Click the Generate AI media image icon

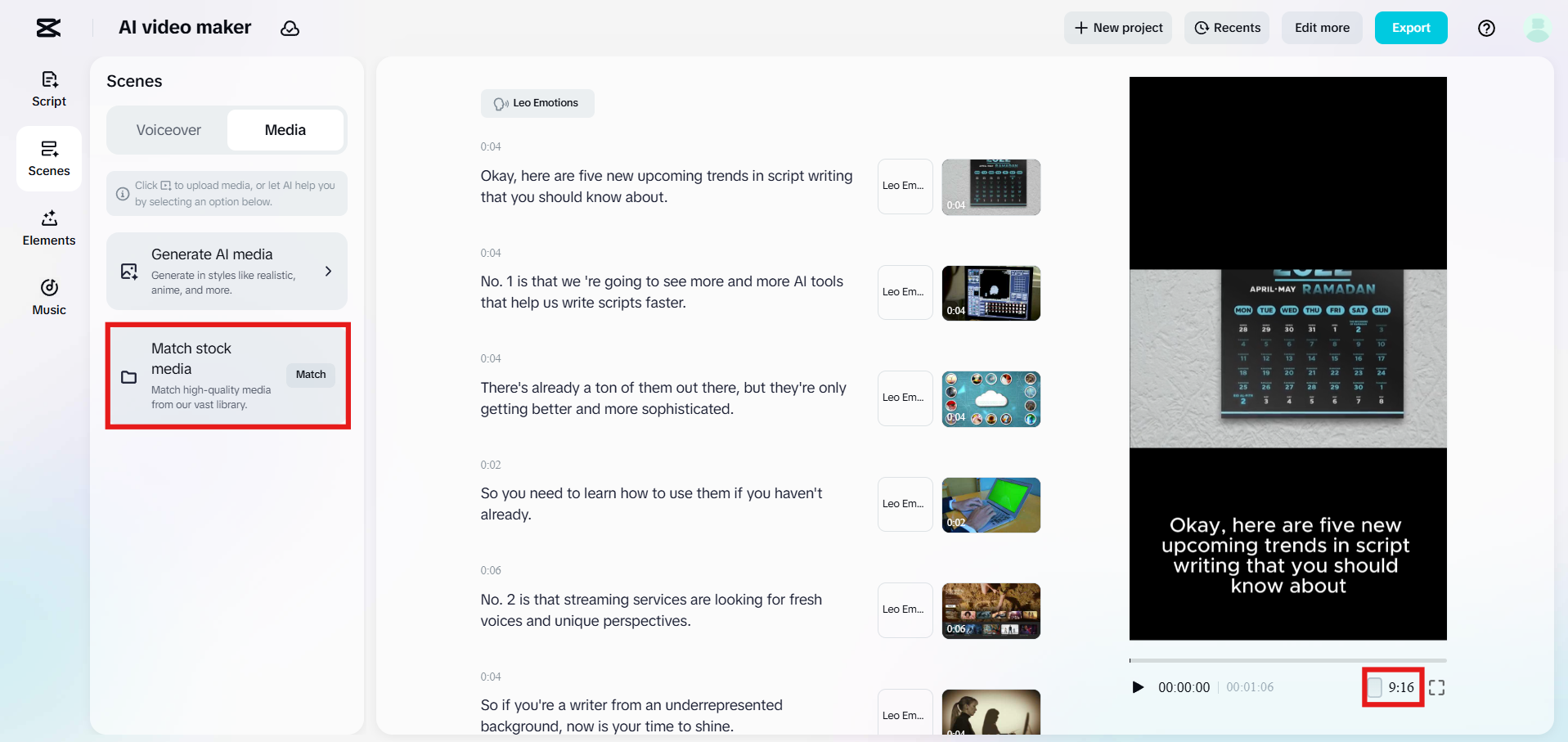point(129,272)
